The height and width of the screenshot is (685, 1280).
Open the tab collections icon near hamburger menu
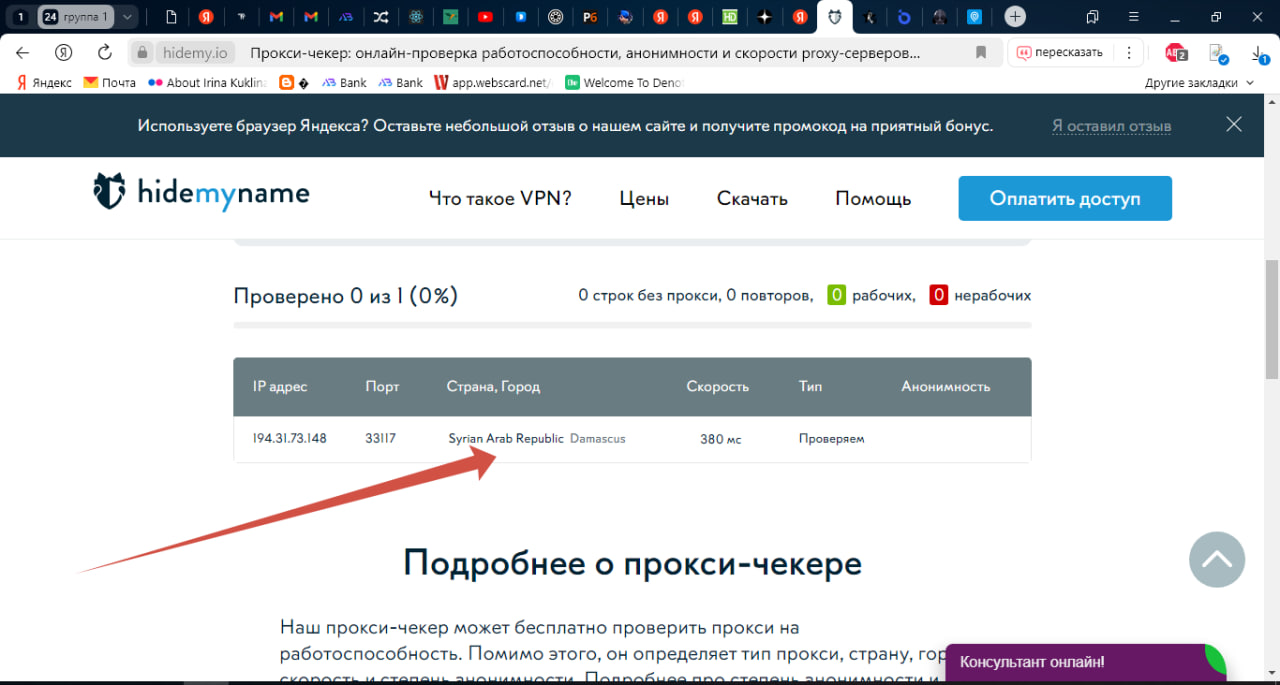tap(1092, 17)
